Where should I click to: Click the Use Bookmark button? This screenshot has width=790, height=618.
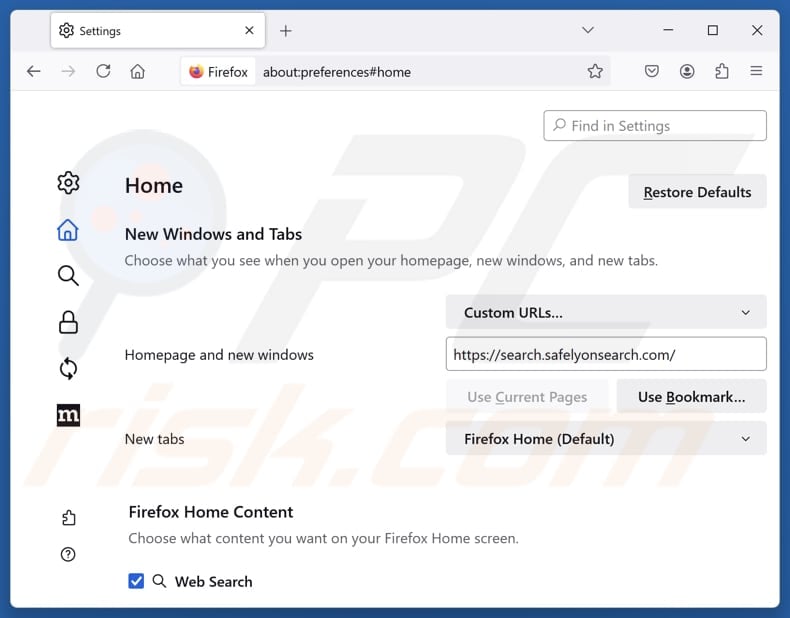pyautogui.click(x=691, y=397)
